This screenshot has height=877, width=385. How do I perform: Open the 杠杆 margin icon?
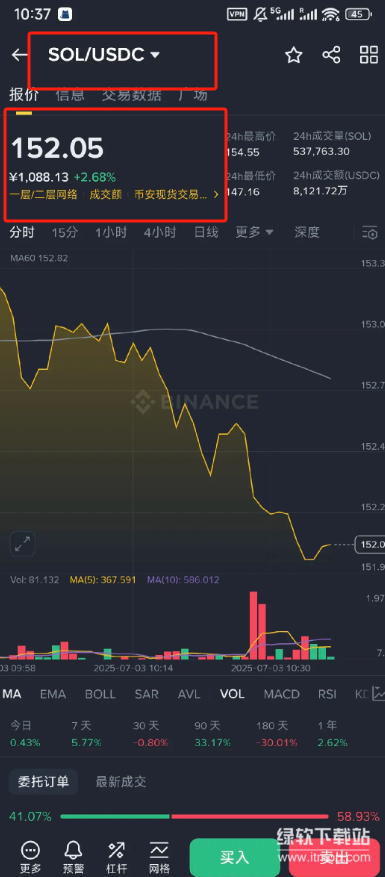pyautogui.click(x=116, y=851)
